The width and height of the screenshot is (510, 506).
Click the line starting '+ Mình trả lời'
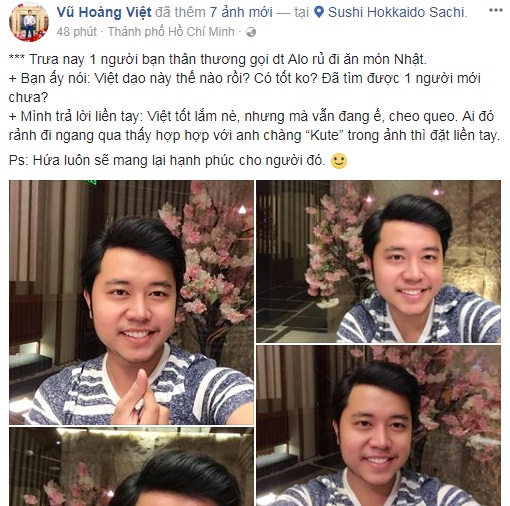254,126
